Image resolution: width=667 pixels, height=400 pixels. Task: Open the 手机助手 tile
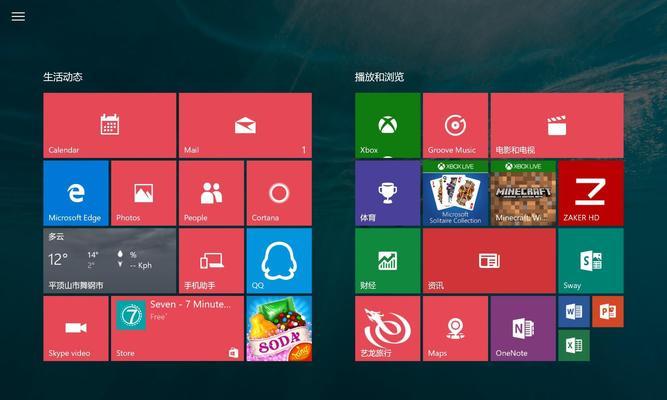pos(211,261)
